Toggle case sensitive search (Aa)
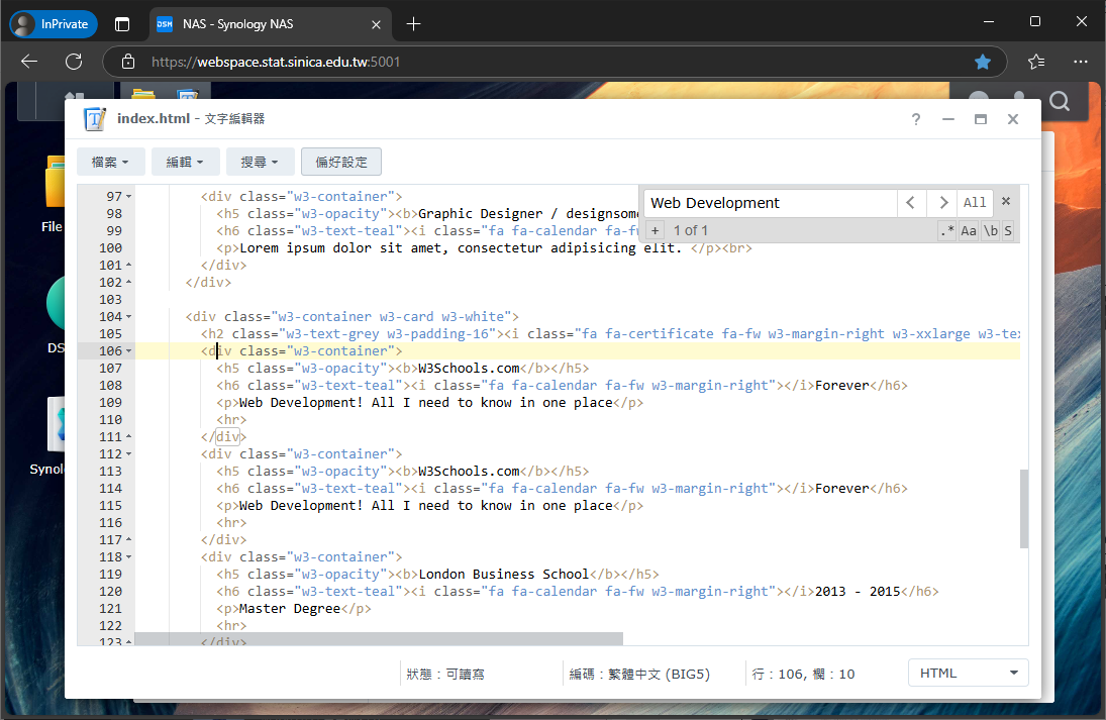Viewport: 1106px width, 720px height. point(968,231)
